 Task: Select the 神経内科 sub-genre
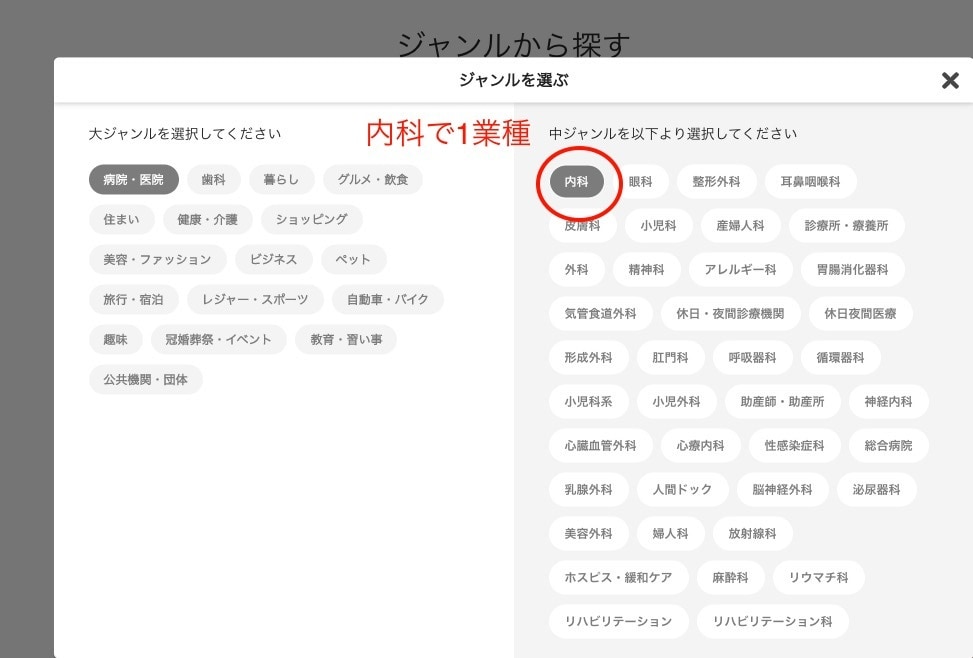889,402
